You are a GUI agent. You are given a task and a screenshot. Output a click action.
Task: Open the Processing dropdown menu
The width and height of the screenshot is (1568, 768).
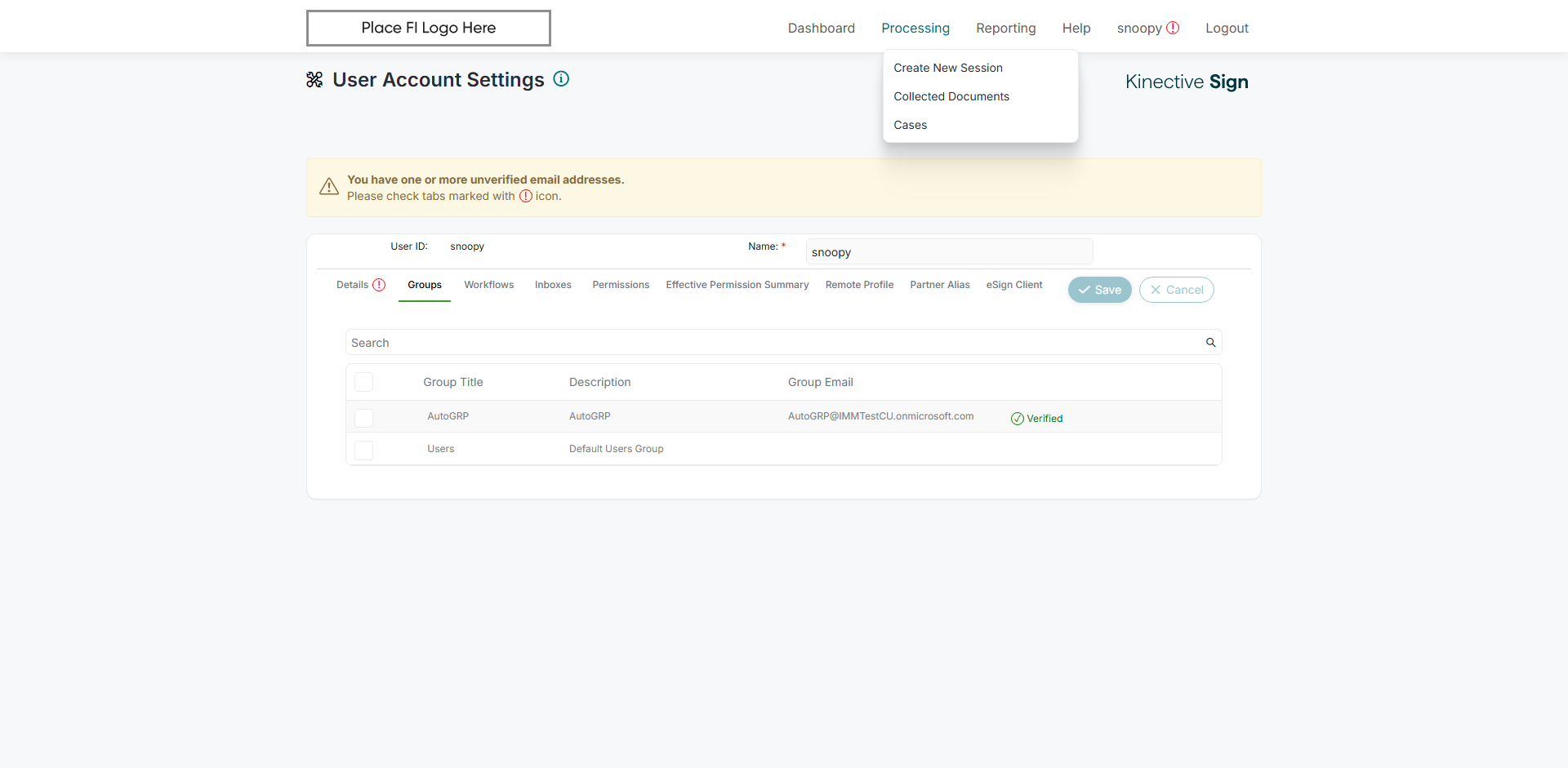coord(915,28)
